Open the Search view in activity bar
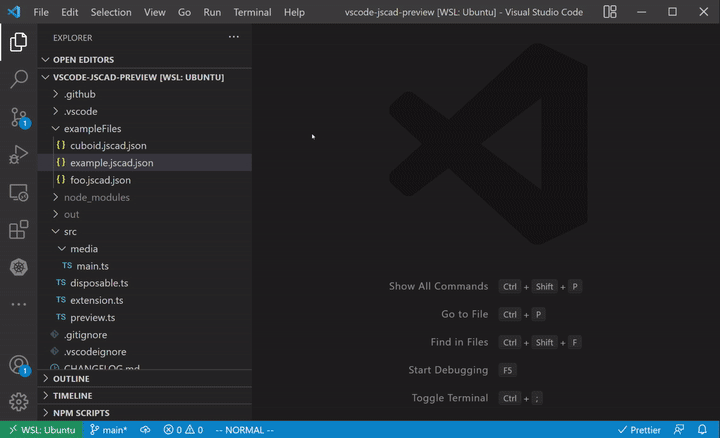The image size is (720, 438). pyautogui.click(x=18, y=79)
